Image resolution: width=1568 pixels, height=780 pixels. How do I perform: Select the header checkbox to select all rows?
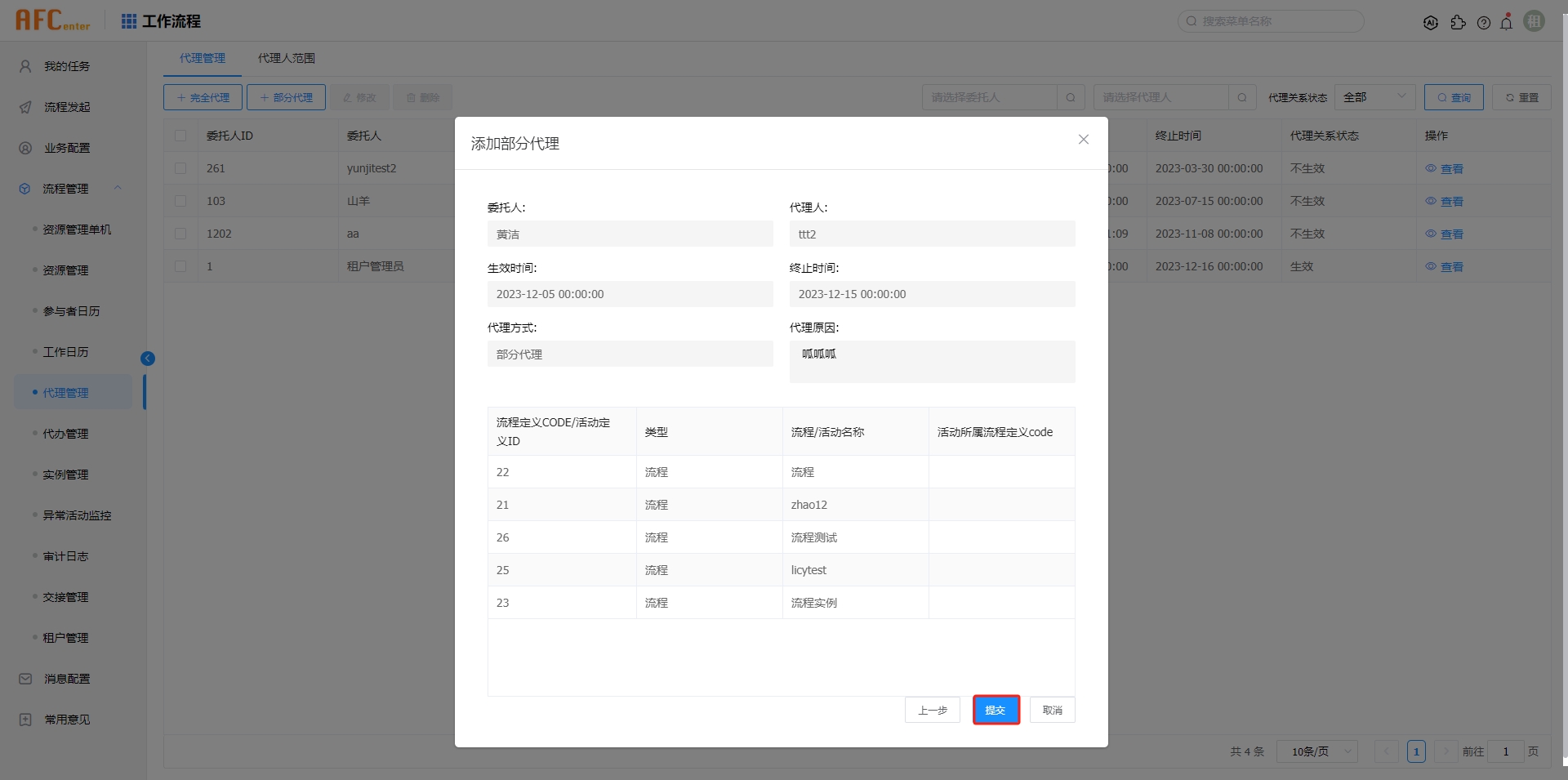(x=181, y=135)
